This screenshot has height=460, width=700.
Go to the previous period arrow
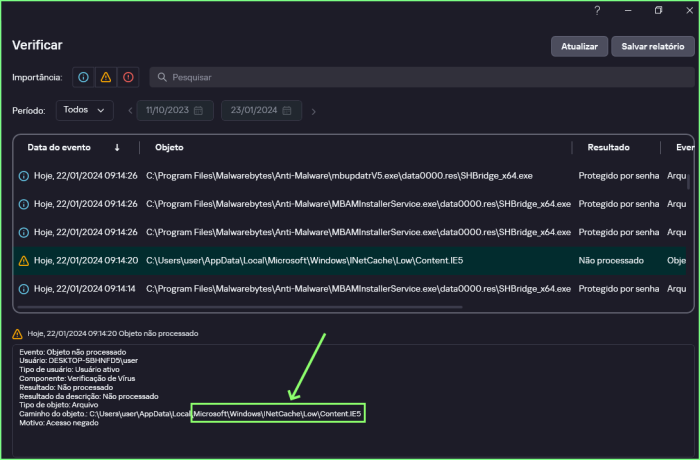tap(128, 111)
